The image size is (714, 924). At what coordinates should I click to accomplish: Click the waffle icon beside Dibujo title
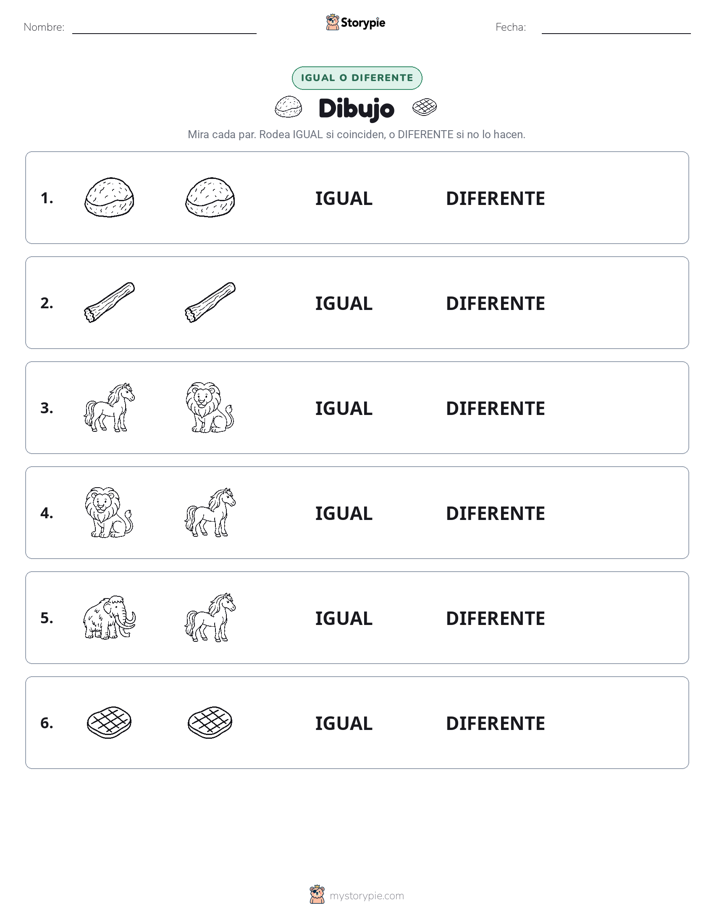click(x=424, y=107)
